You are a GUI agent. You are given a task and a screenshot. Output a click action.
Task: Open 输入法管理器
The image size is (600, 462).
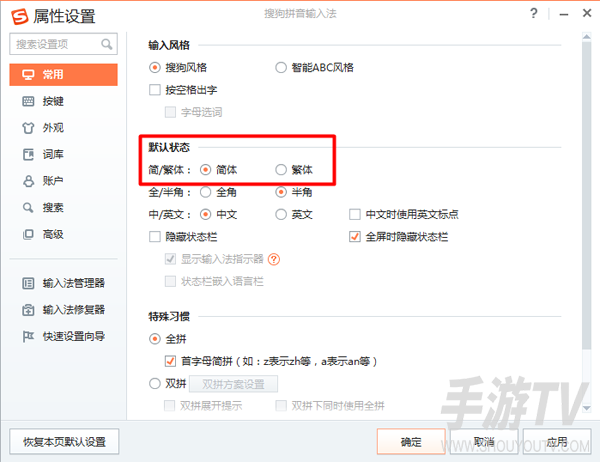(x=63, y=283)
